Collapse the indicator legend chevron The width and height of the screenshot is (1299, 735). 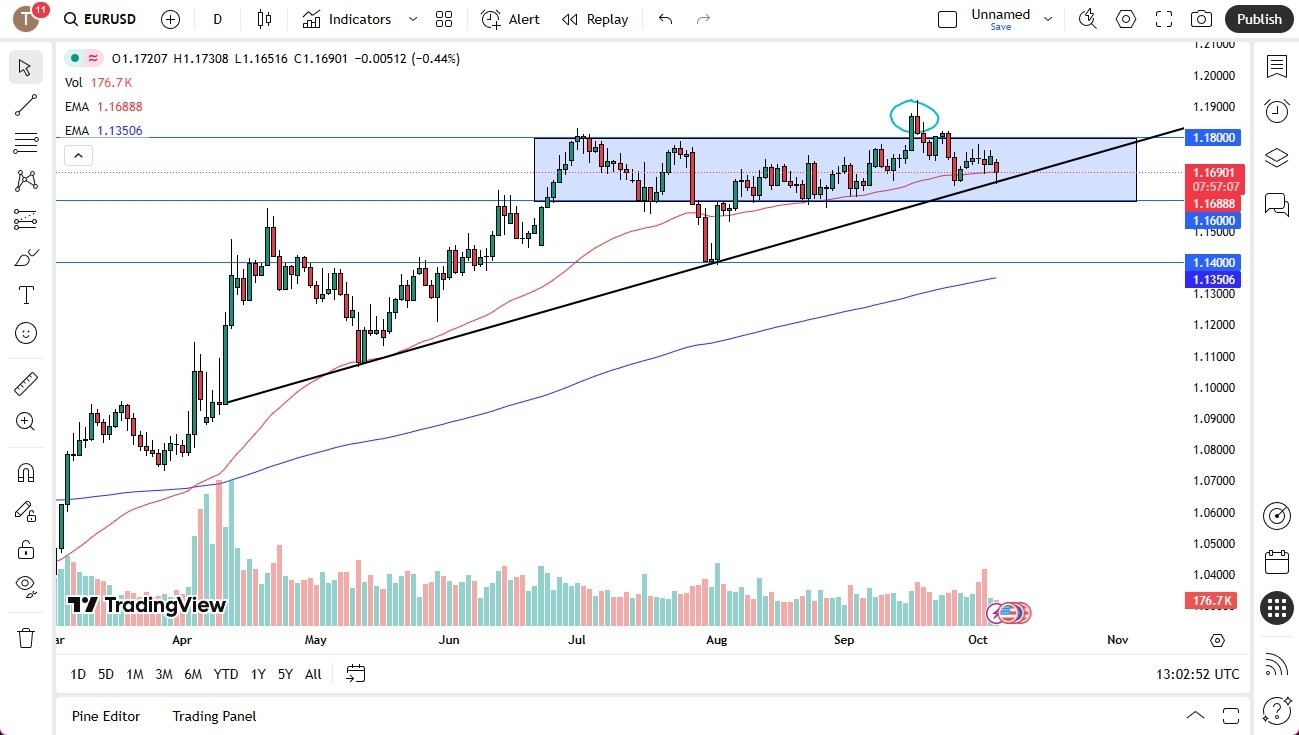(x=78, y=155)
